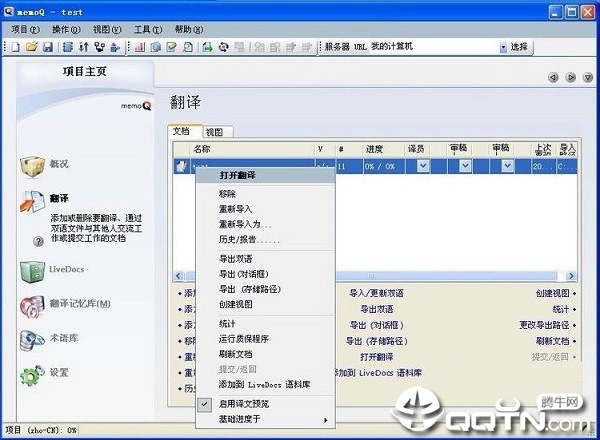Open the 设置 gears icon
The width and height of the screenshot is (600, 440).
coord(32,375)
